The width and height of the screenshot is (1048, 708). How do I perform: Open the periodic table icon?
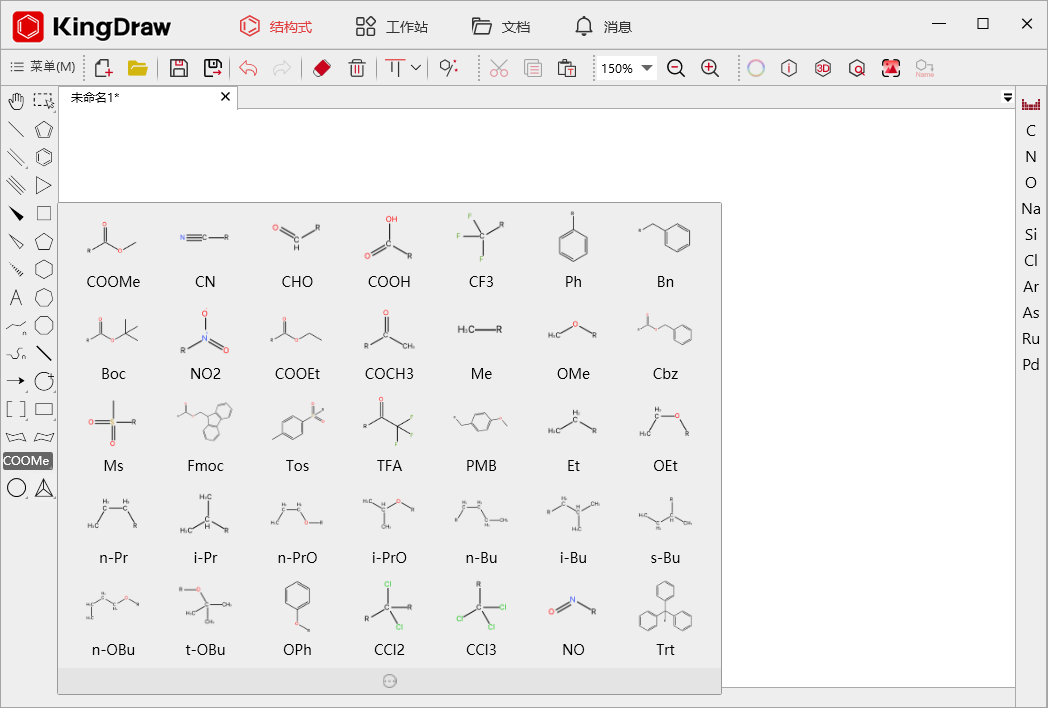(1031, 104)
